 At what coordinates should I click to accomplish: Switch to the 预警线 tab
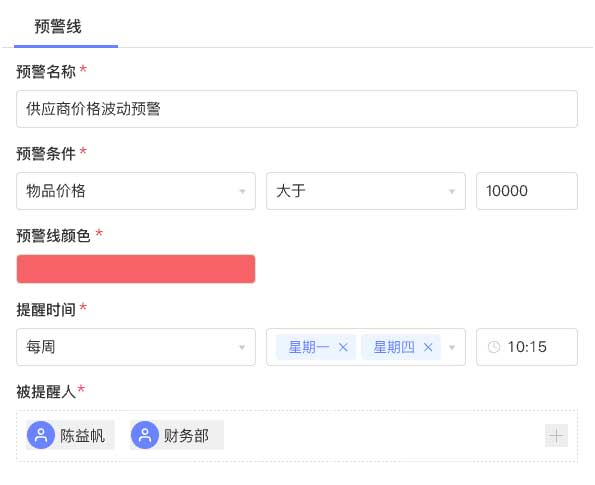coord(58,27)
